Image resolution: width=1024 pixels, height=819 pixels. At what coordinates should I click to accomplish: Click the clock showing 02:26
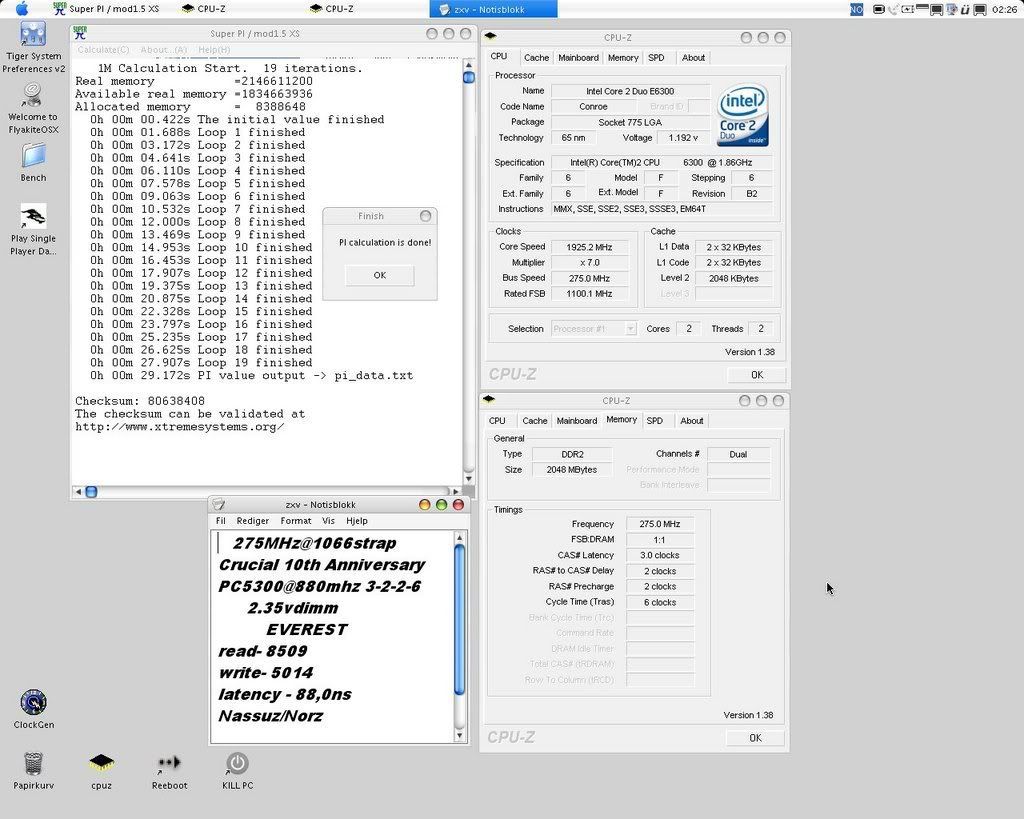pos(1004,9)
